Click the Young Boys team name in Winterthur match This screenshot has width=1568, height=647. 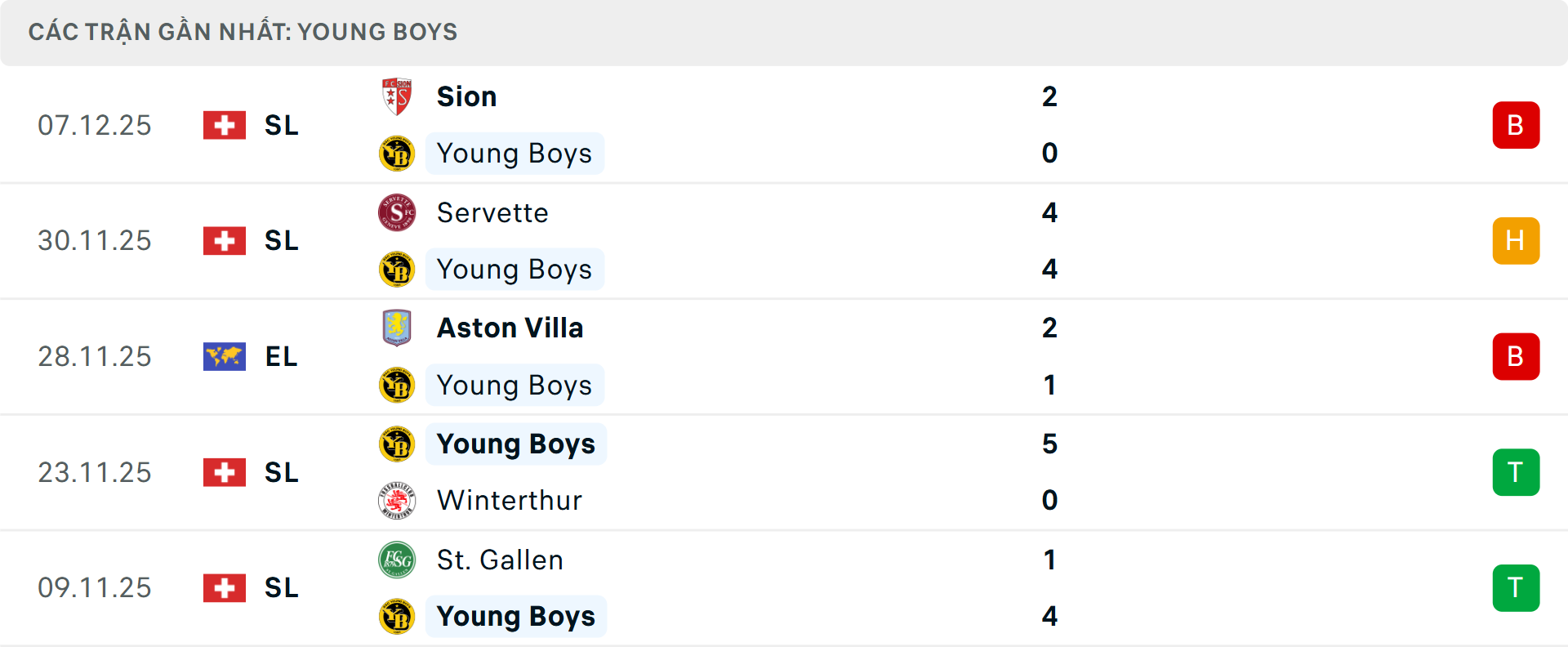[514, 444]
